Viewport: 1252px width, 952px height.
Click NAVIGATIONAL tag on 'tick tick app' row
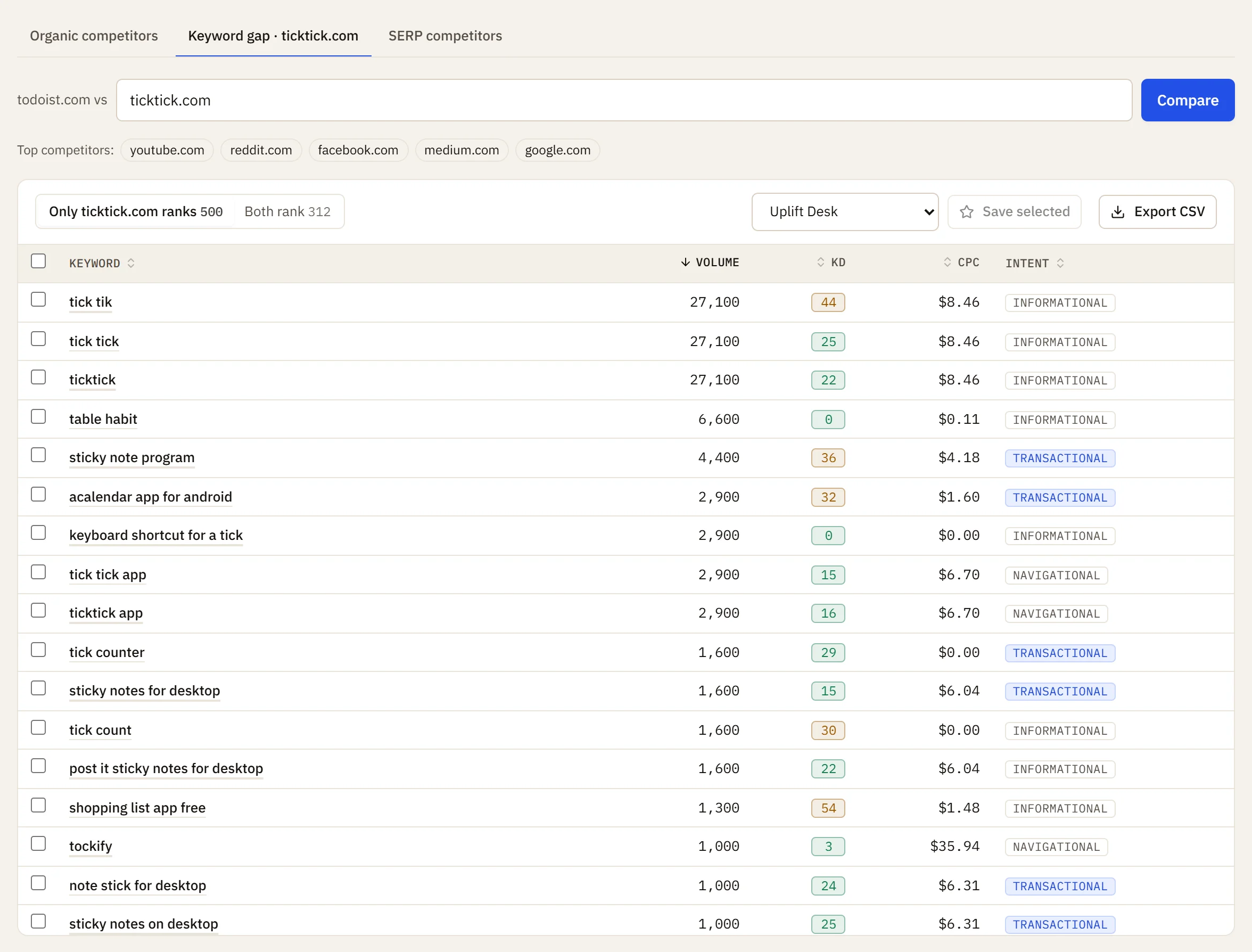coord(1056,575)
